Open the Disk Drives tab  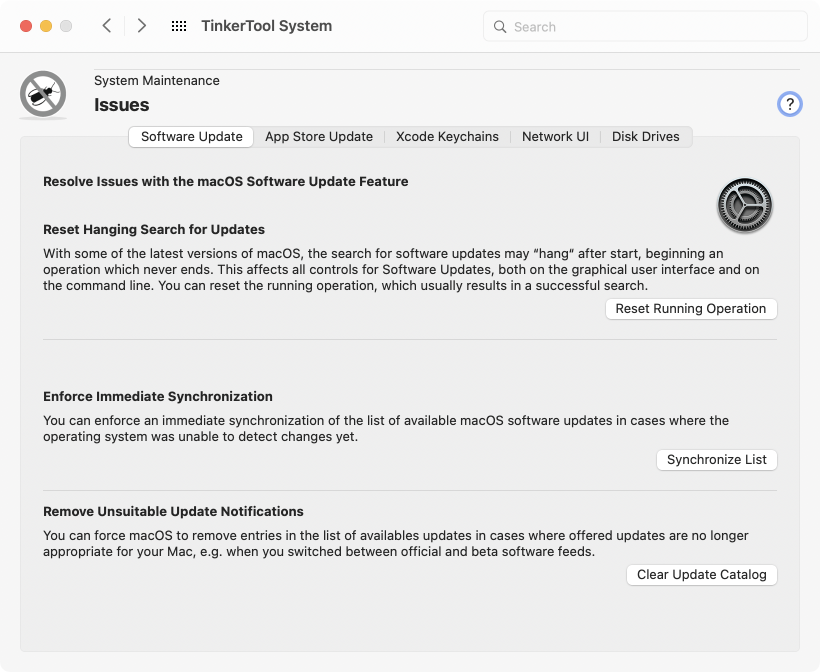tap(646, 137)
